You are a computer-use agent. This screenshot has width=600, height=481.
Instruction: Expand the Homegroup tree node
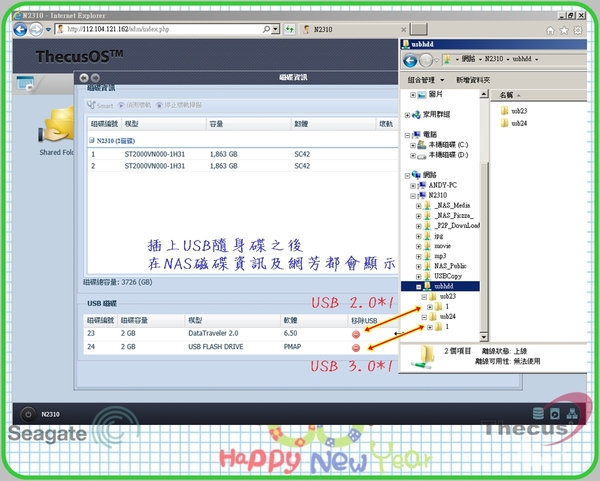[x=407, y=115]
